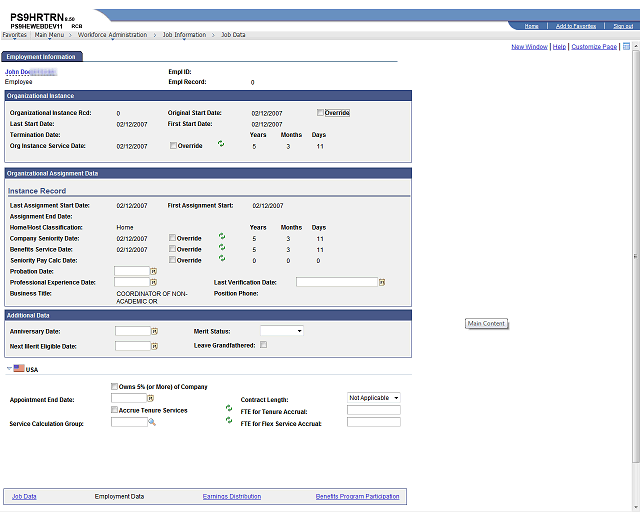Open calendar picker for Anniversary Date
The image size is (640, 512).
click(154, 332)
